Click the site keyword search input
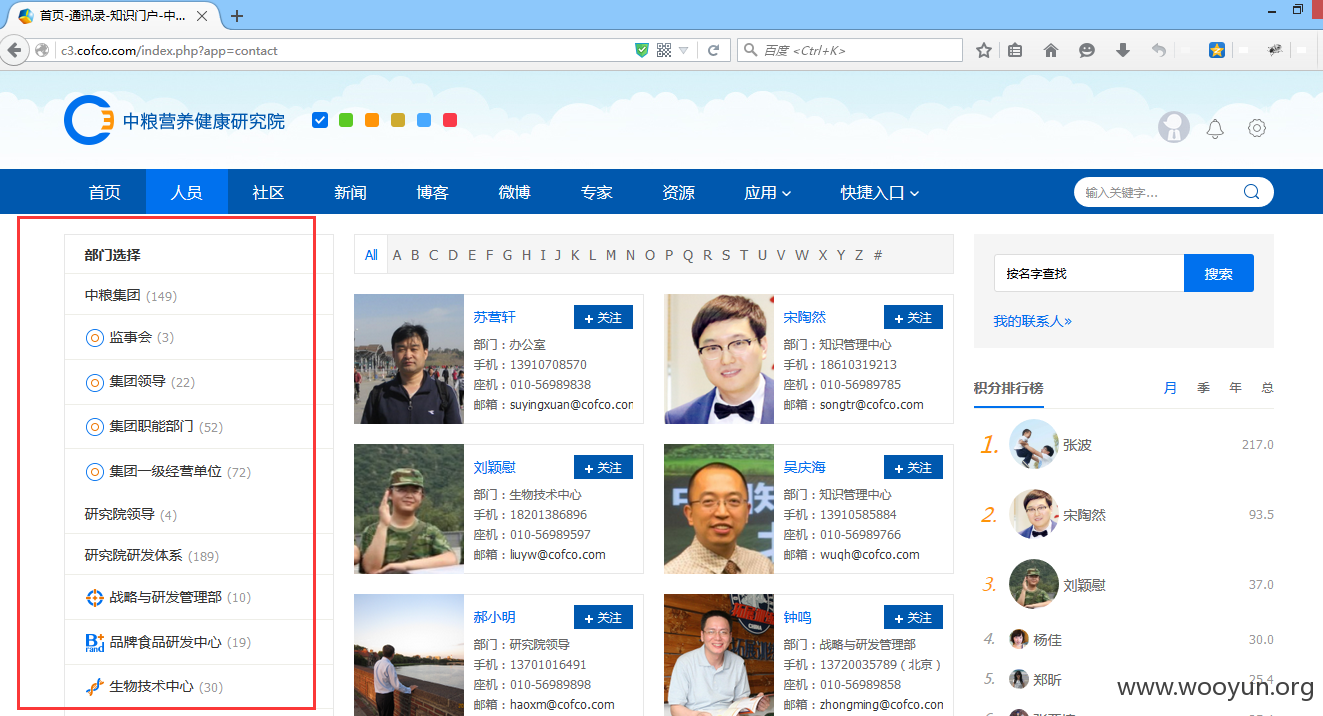This screenshot has height=716, width=1323. click(1158, 192)
